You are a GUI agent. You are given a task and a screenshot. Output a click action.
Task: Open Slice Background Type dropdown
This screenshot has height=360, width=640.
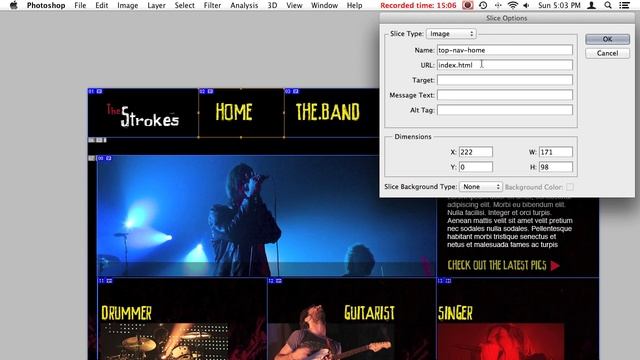click(x=480, y=187)
